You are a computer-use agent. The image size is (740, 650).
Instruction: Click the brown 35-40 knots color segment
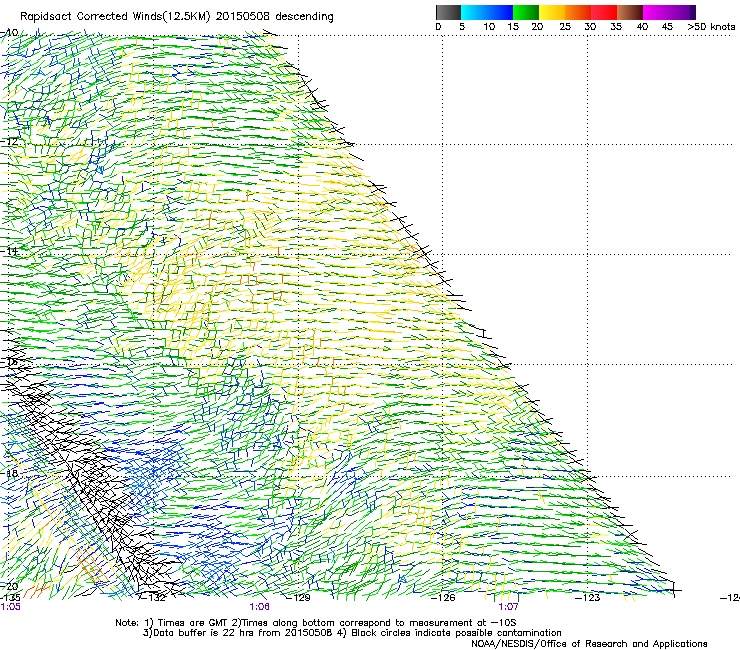tap(630, 12)
